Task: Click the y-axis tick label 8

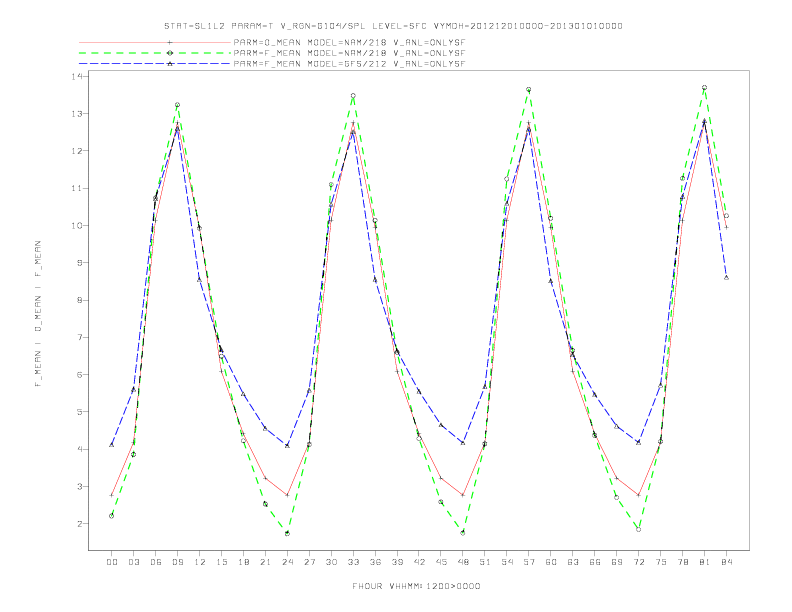Action: tap(80, 300)
